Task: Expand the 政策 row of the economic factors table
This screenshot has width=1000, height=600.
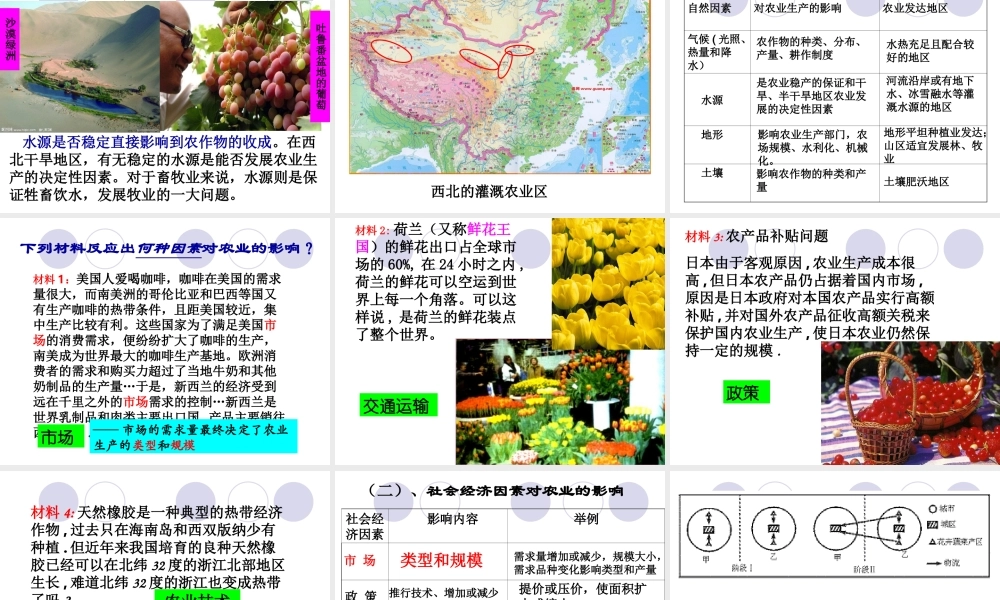Action: [x=357, y=592]
